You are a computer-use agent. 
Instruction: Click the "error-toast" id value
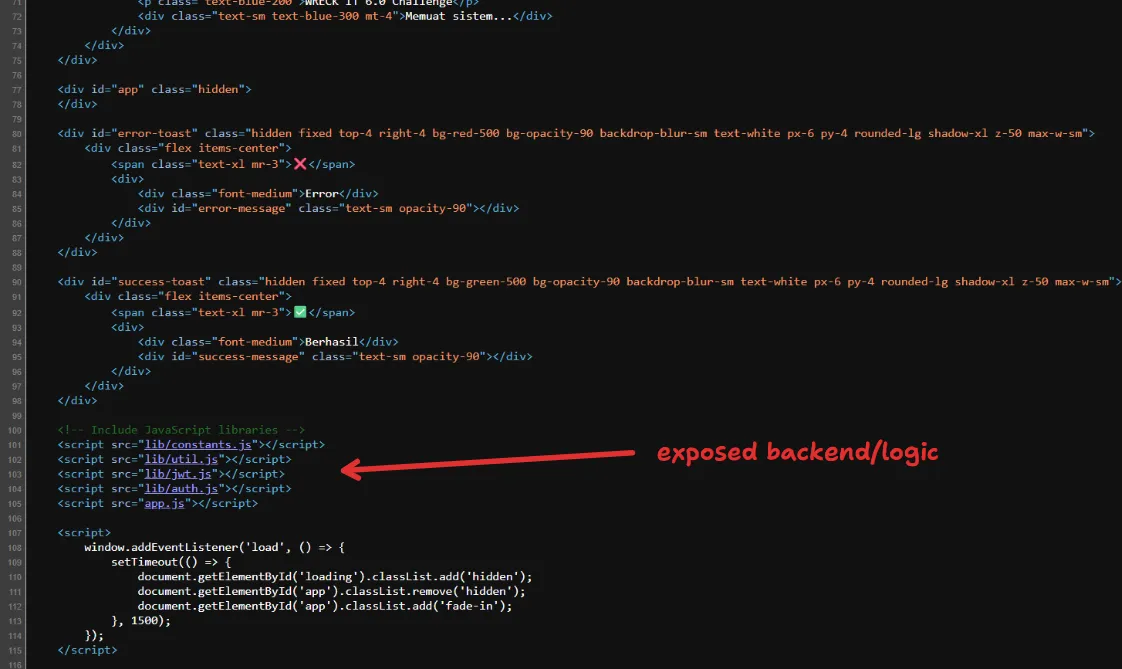(x=158, y=133)
